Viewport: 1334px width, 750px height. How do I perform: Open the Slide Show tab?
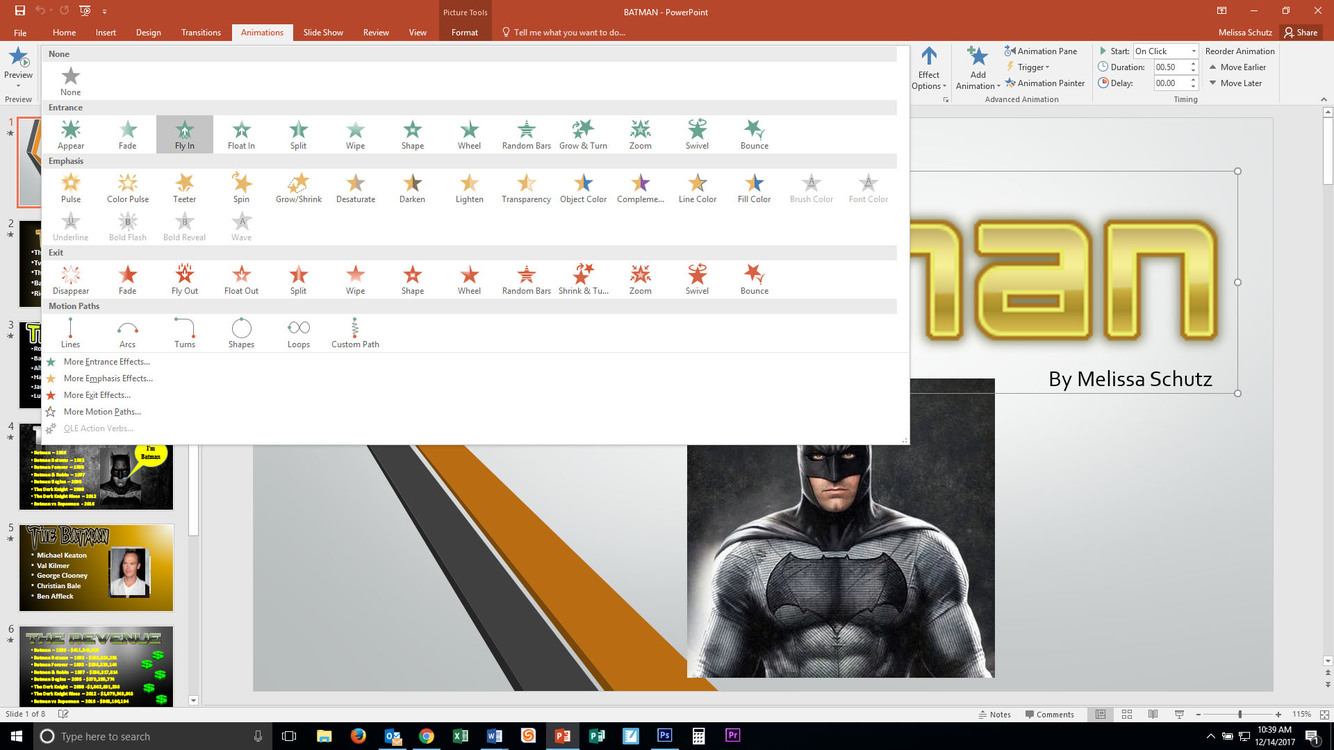pyautogui.click(x=323, y=32)
